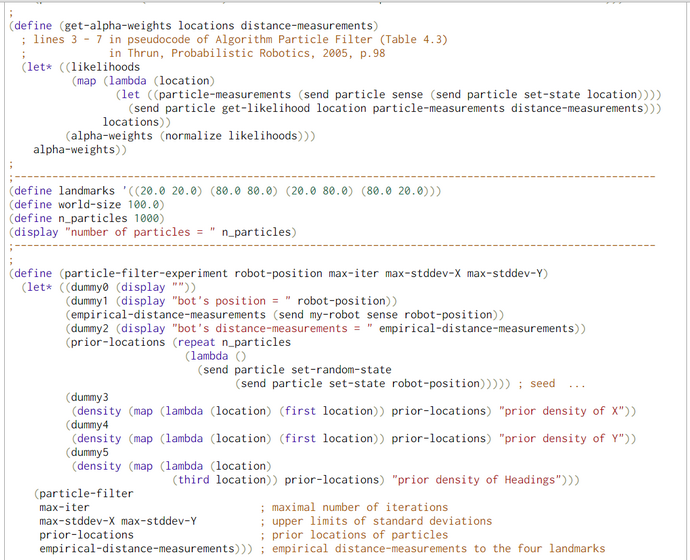Click the landmark coordinate '(20.0 20.0)'
690x560 pixels.
coord(168,191)
